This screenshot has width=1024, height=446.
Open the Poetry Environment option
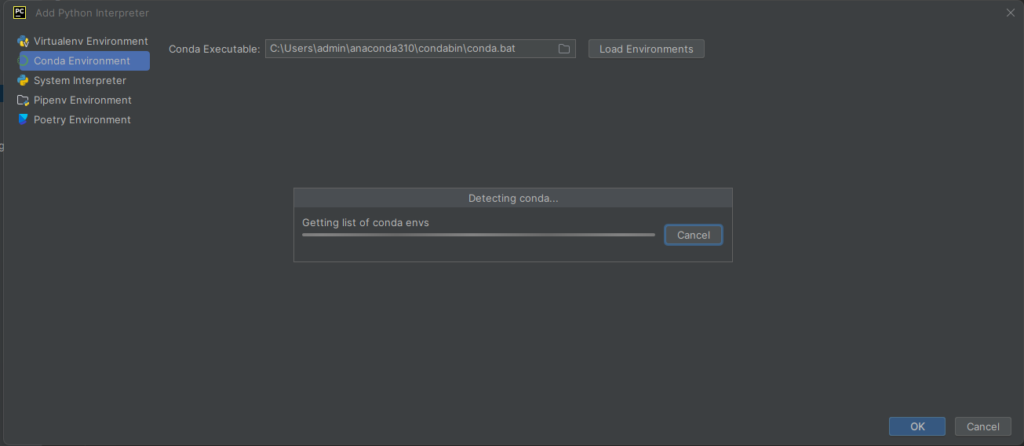coord(83,119)
